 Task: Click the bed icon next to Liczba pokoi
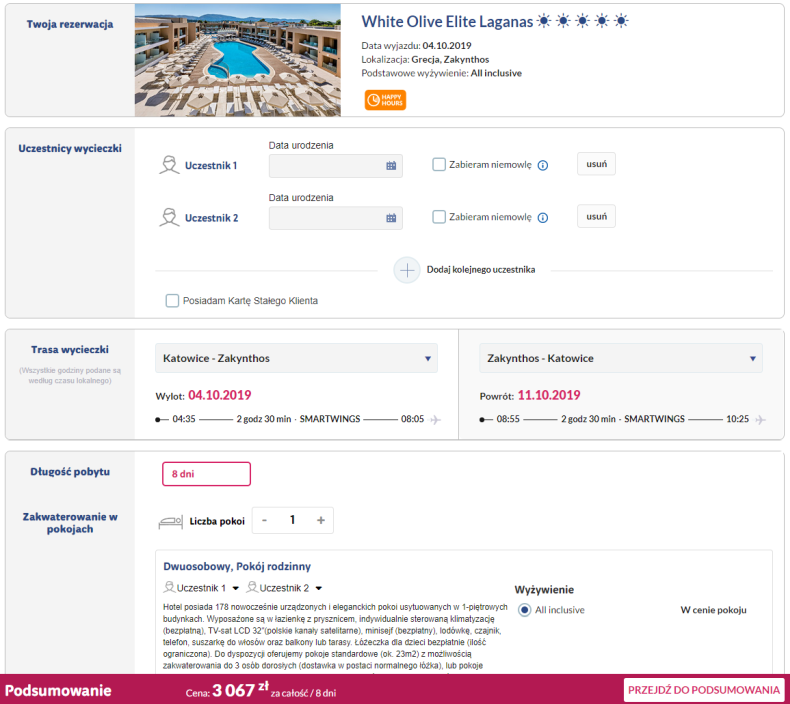(x=171, y=522)
